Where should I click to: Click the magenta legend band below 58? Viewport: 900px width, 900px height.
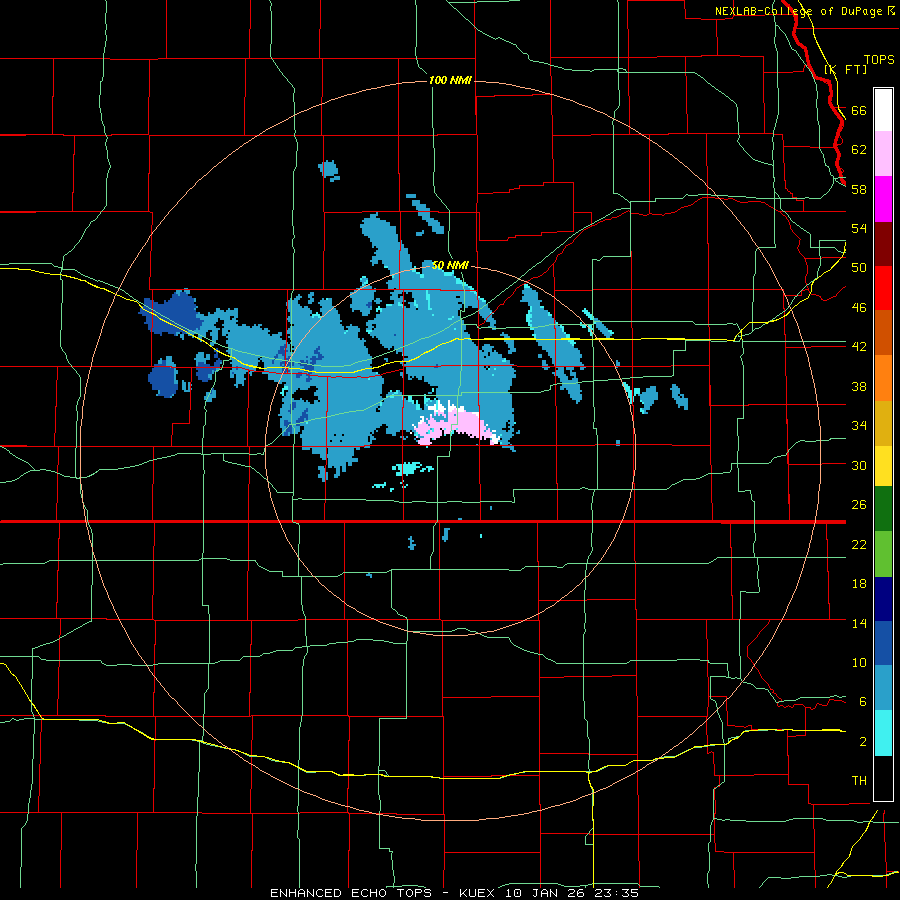coord(883,199)
